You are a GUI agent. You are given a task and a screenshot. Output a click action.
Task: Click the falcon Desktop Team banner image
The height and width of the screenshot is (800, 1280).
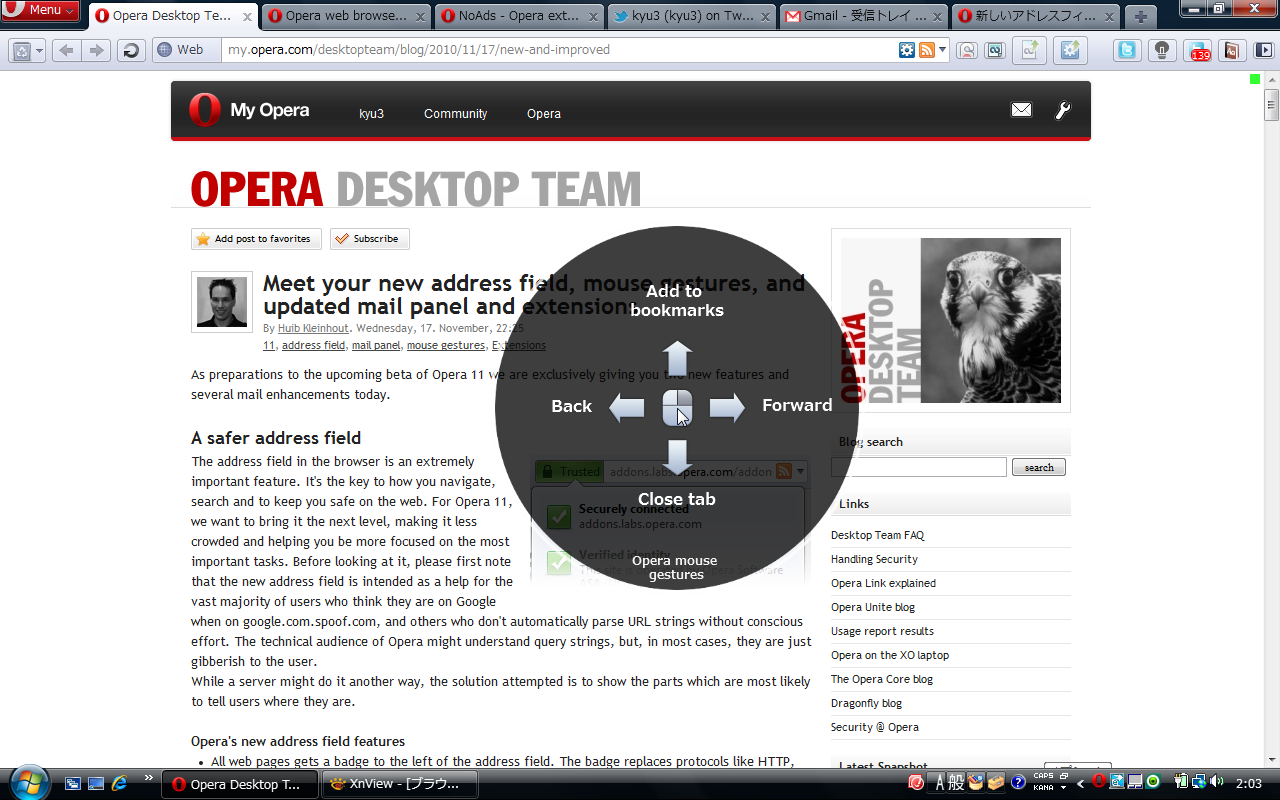point(950,320)
